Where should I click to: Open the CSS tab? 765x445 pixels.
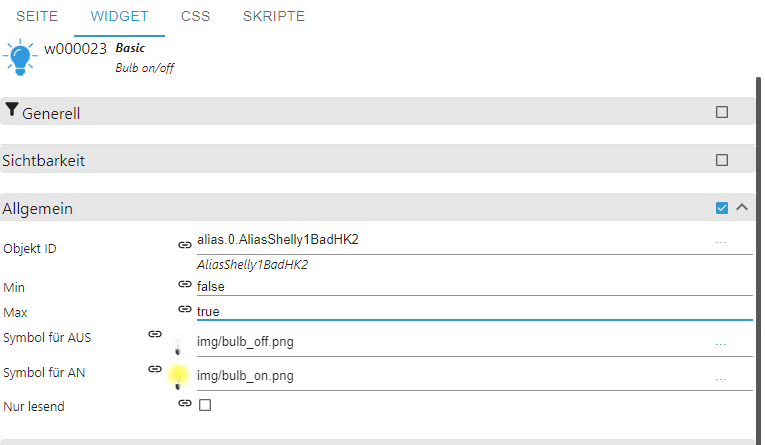tap(196, 17)
